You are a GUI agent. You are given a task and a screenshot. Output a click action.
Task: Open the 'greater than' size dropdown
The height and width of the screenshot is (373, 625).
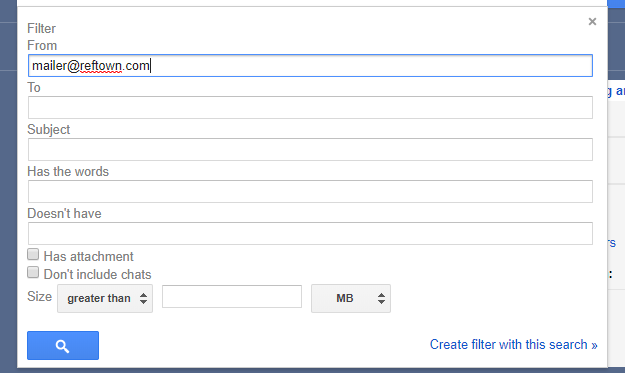[x=105, y=298]
